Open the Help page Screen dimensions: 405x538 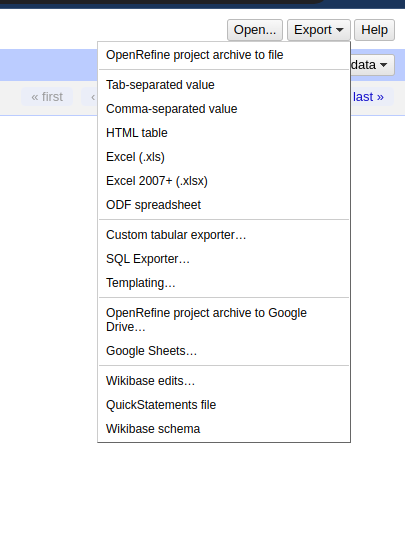click(374, 30)
